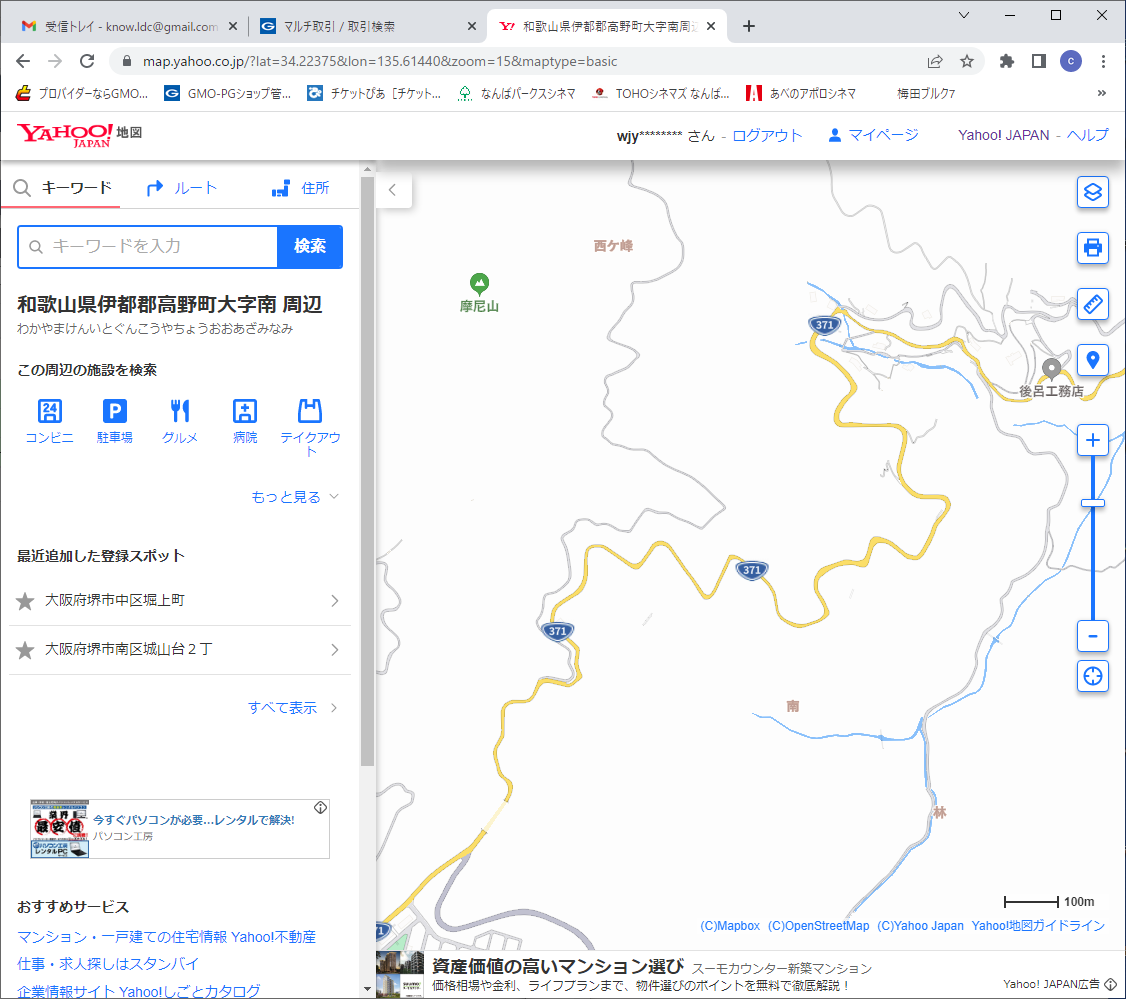Collapse the left sidebar panel
The image size is (1126, 999).
click(393, 190)
